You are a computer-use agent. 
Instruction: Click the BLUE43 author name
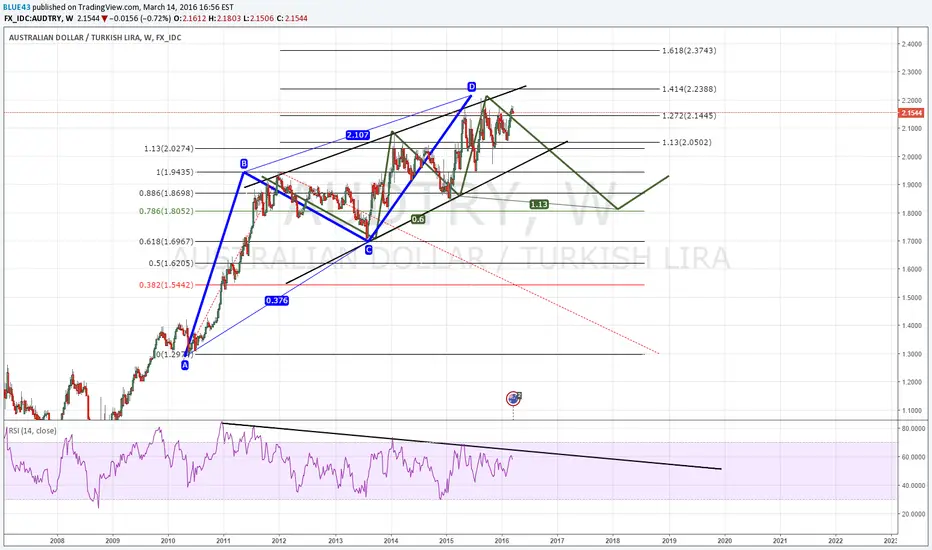[x=17, y=7]
